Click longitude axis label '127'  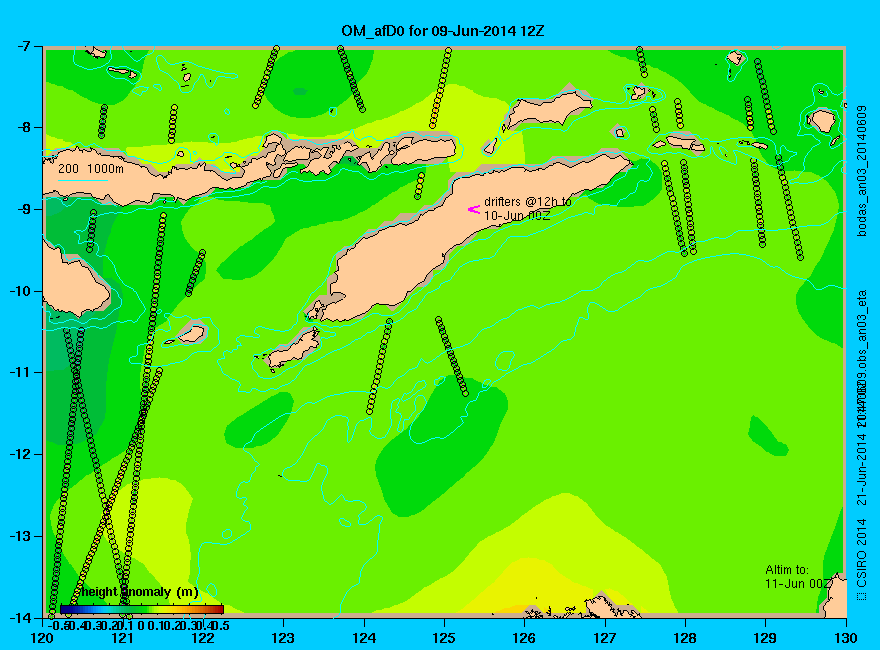[605, 638]
